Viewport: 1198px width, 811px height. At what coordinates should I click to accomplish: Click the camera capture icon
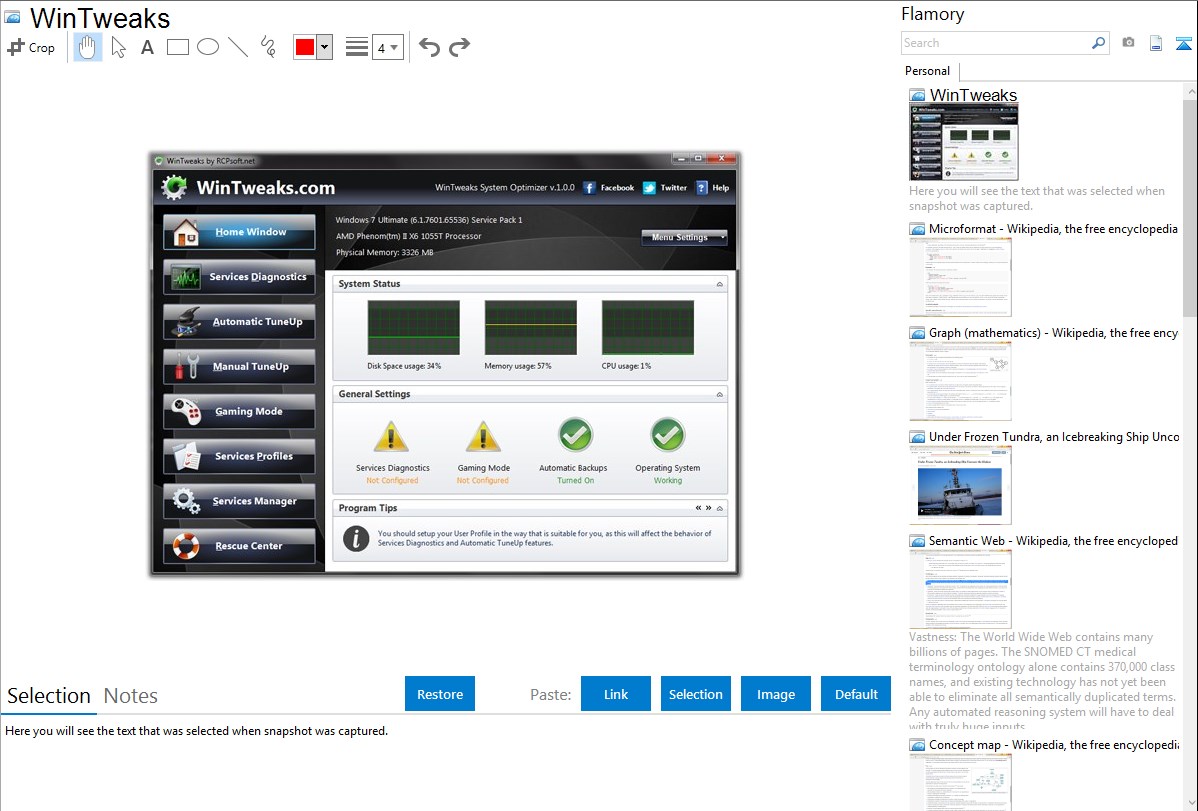[1128, 43]
